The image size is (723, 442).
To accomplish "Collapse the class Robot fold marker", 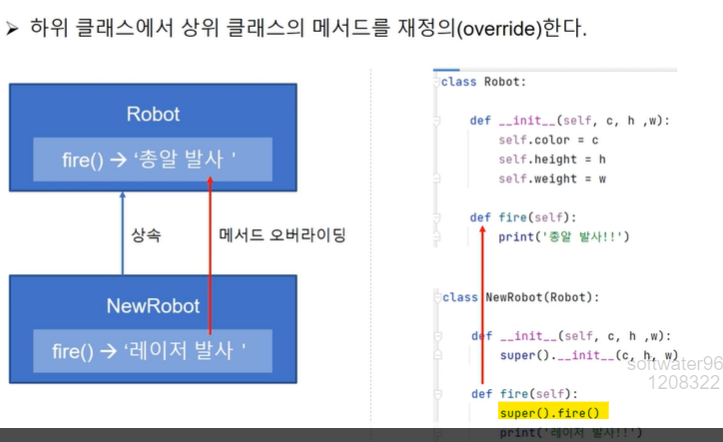I will tap(437, 82).
